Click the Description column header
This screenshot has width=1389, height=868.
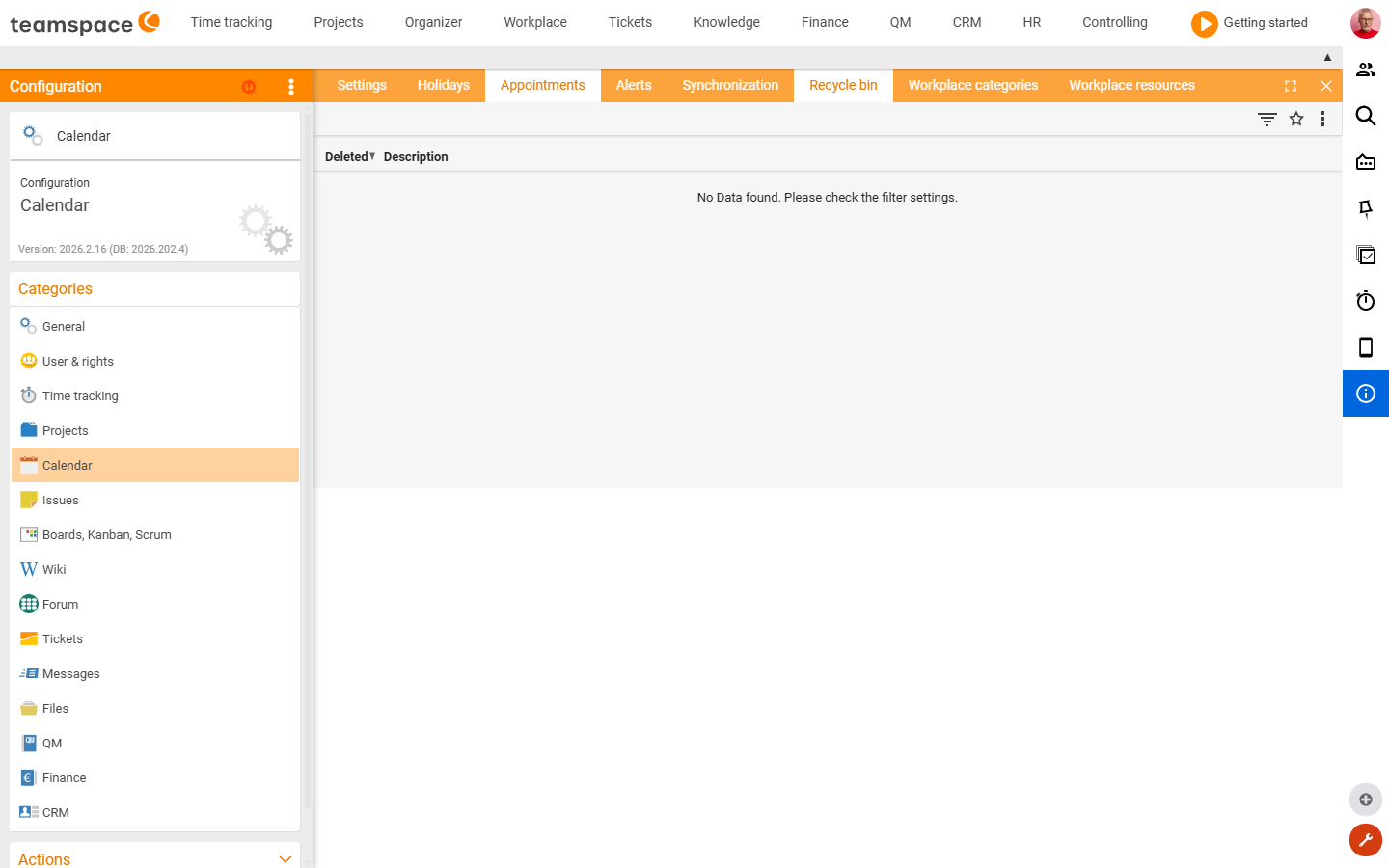pos(416,156)
